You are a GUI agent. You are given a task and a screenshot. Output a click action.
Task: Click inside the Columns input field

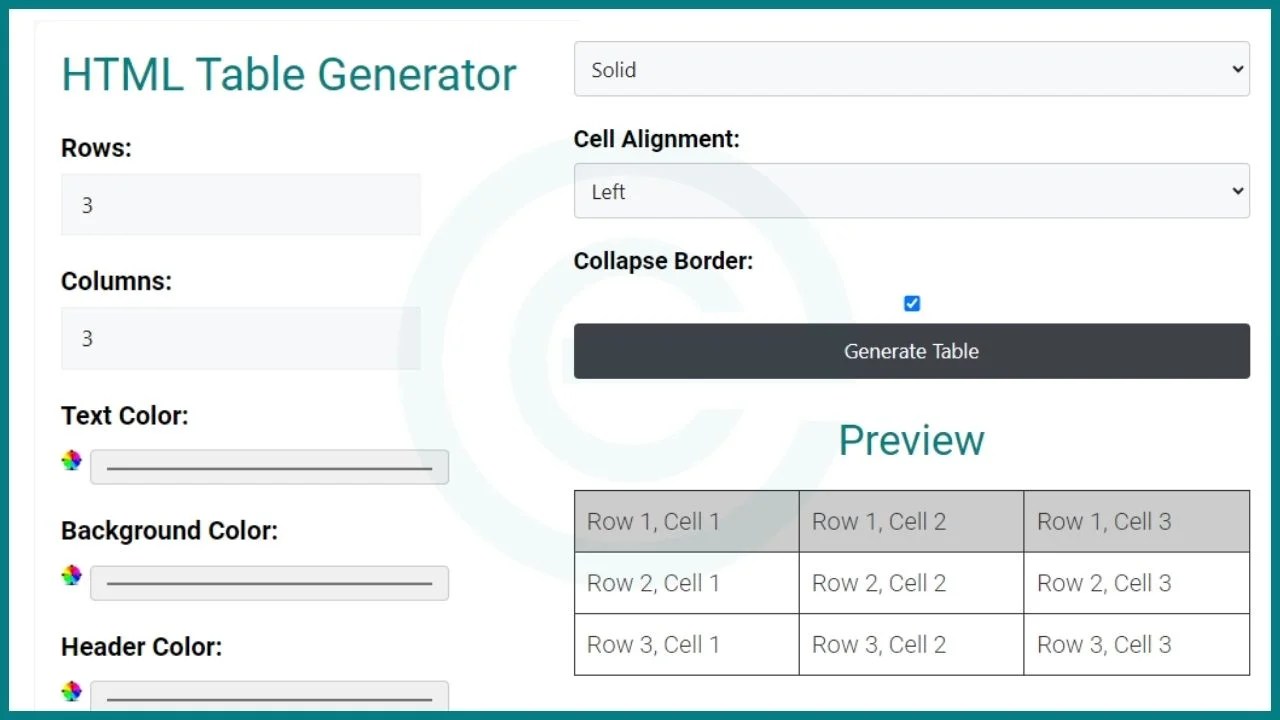click(x=240, y=338)
